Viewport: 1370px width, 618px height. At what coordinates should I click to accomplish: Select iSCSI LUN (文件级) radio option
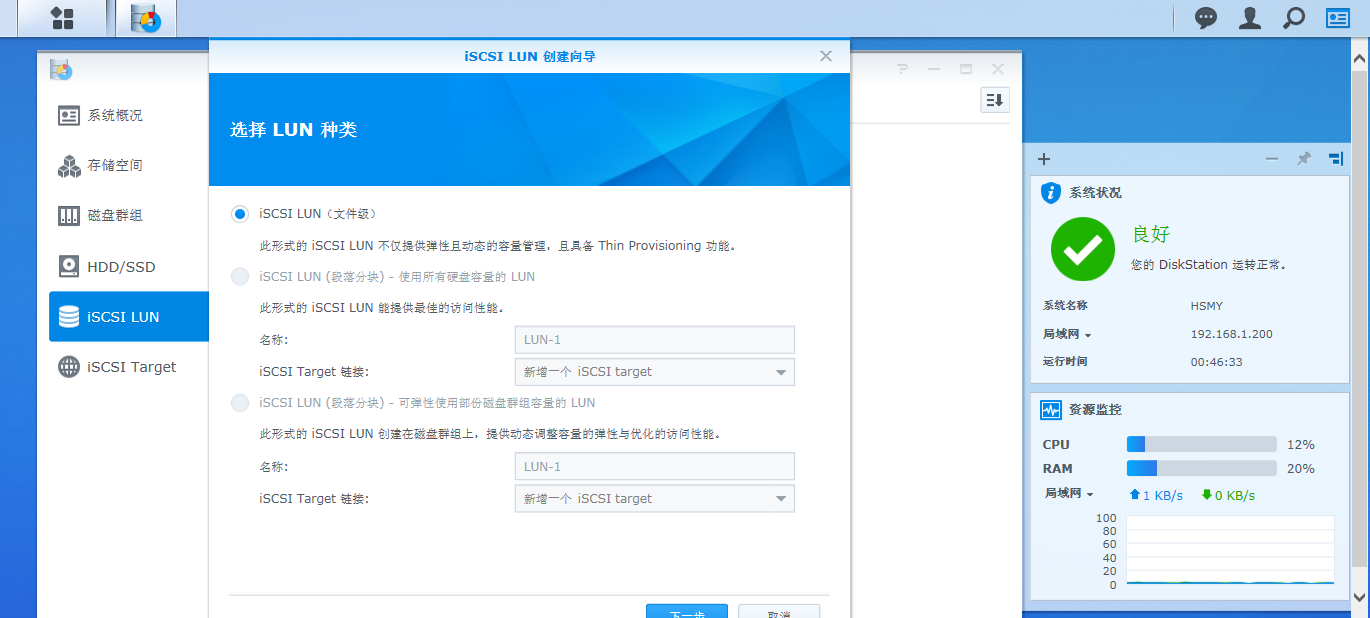point(240,214)
